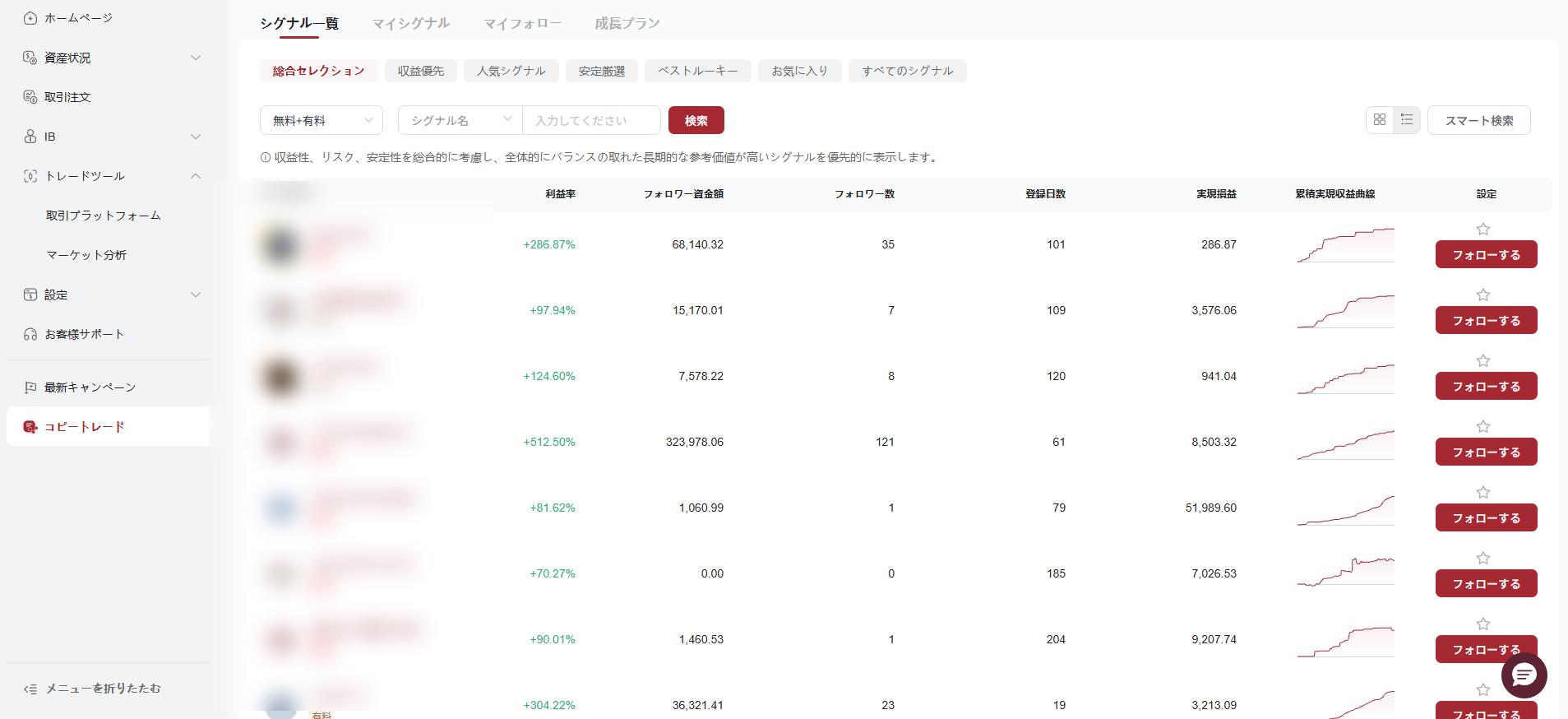Select the 総合セレクション filter
Image resolution: width=1568 pixels, height=719 pixels.
[x=319, y=71]
